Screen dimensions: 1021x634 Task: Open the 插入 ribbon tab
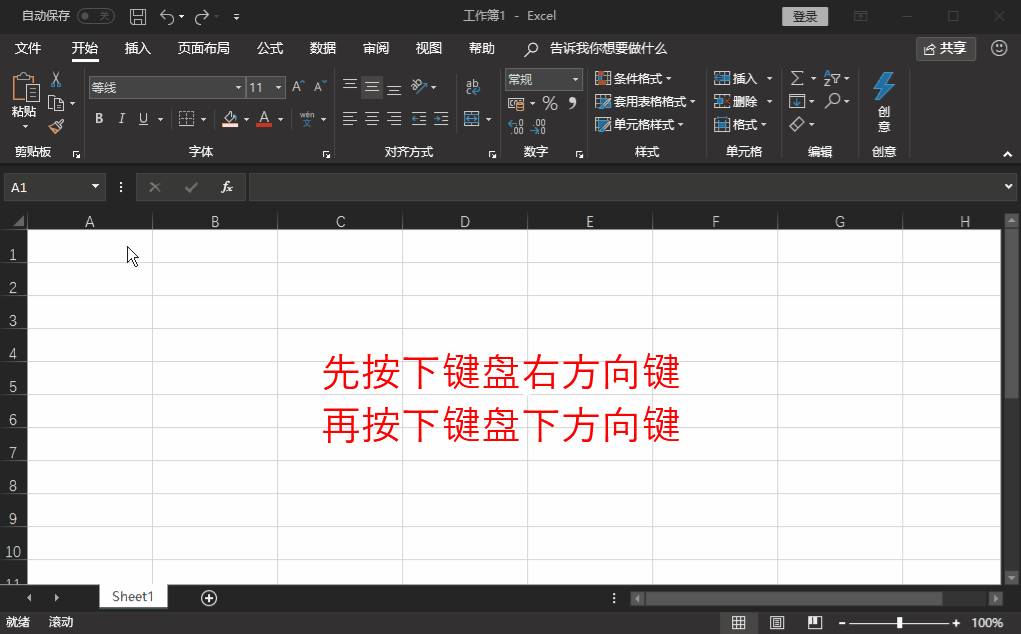tap(138, 48)
